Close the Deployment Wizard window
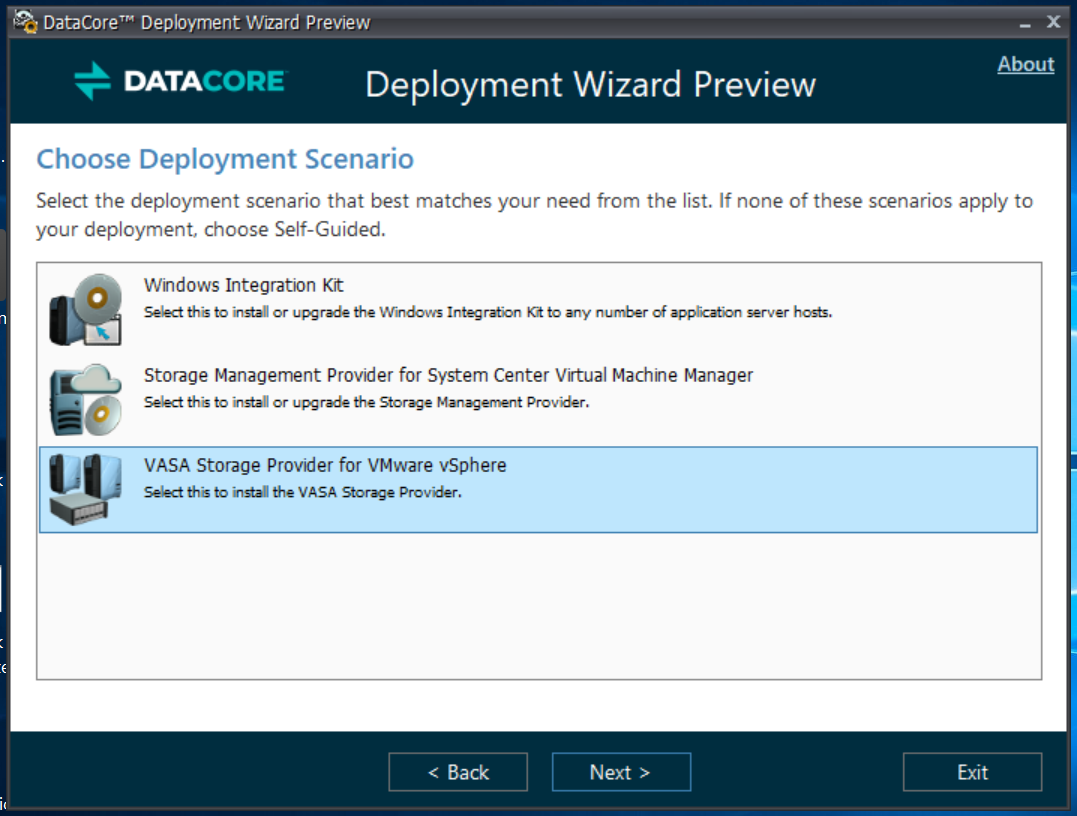Viewport: 1077px width, 816px height. 1054,22
